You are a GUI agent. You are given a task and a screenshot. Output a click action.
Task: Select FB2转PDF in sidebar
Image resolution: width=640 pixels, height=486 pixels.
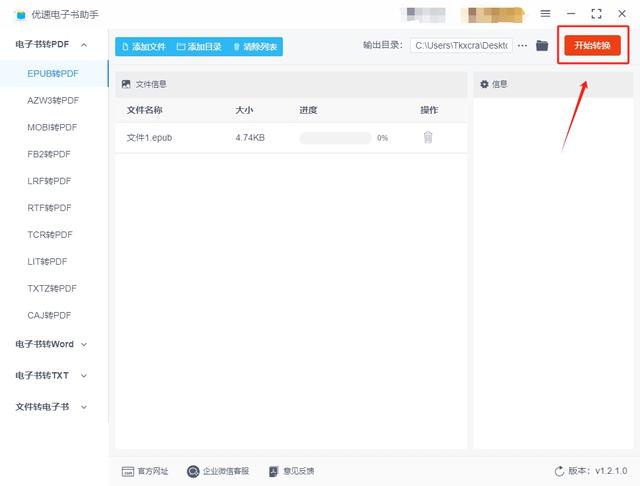click(x=49, y=154)
